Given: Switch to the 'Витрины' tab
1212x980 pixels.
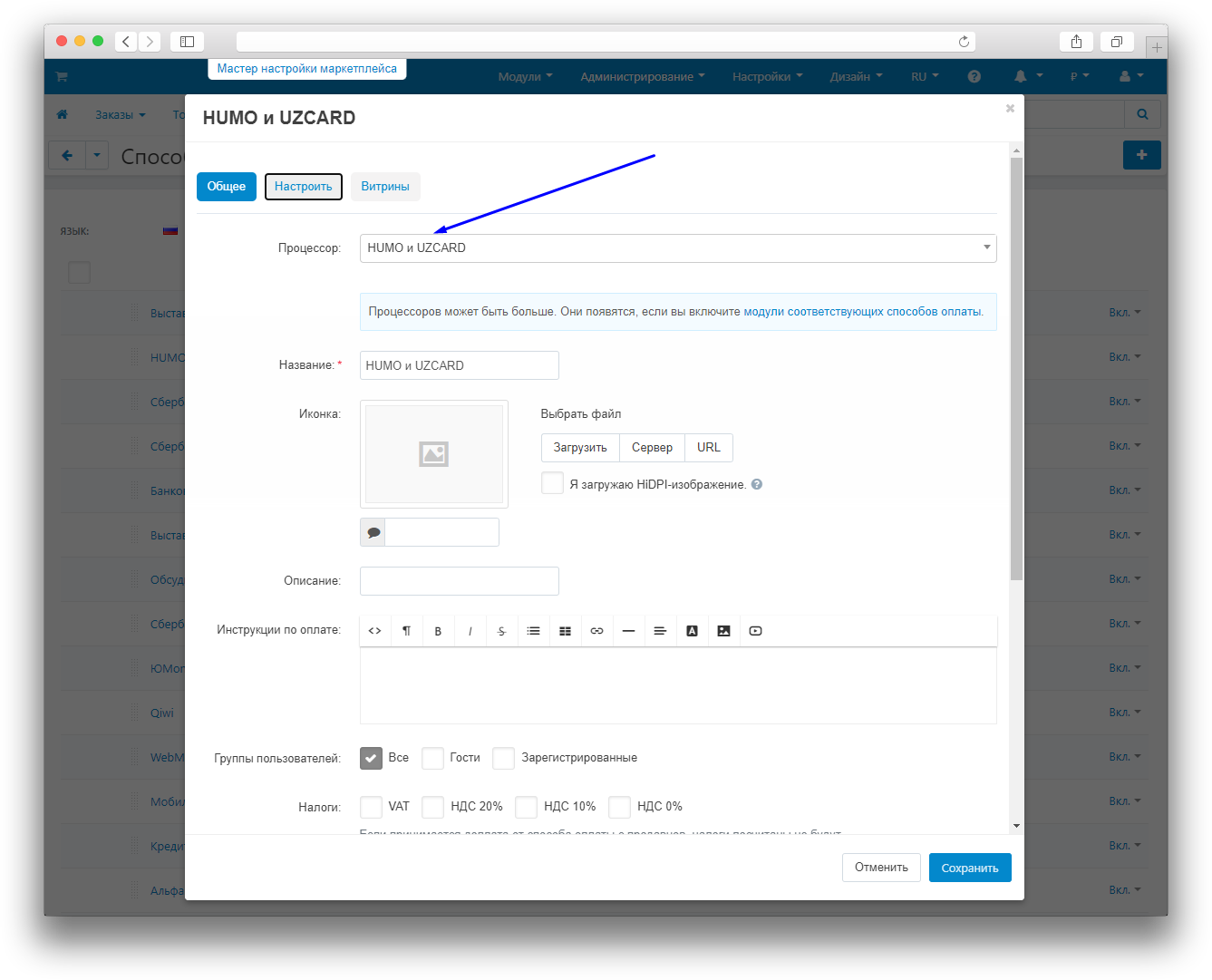Looking at the screenshot, I should [385, 187].
